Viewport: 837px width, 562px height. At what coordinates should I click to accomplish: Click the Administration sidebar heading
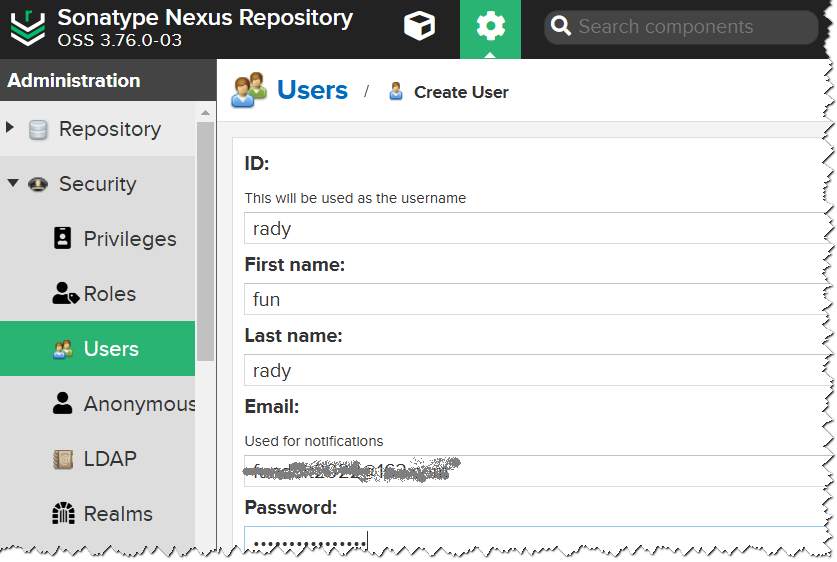[74, 81]
